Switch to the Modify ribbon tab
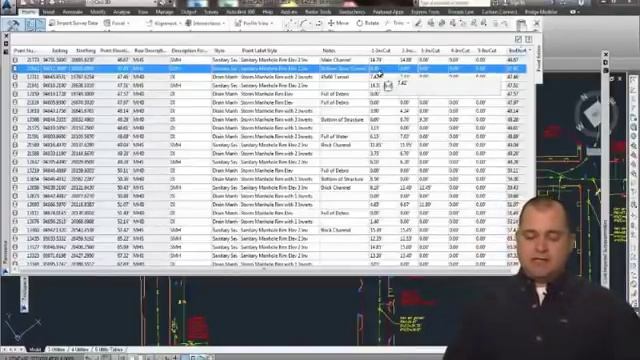 tap(98, 12)
